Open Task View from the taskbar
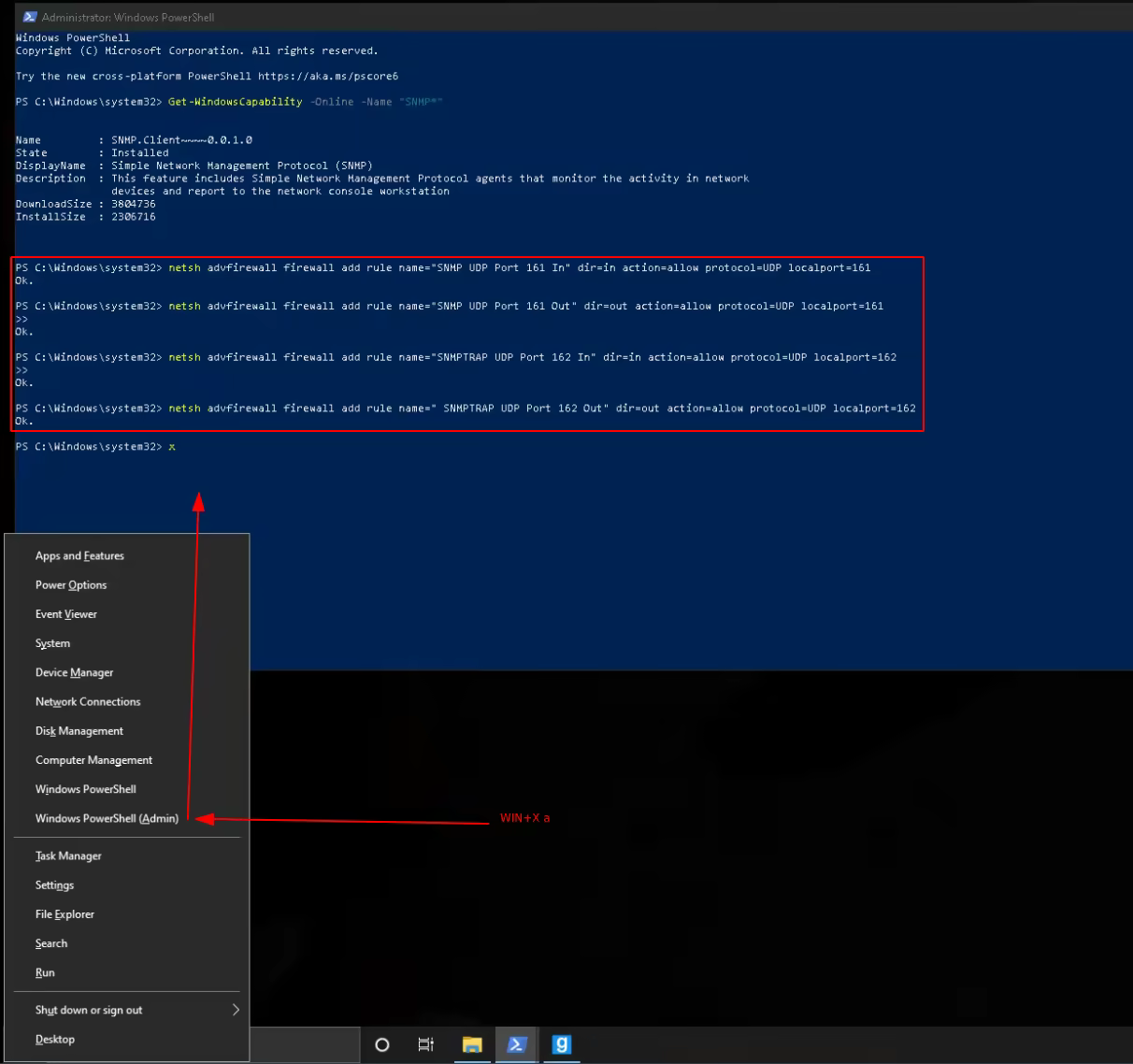 tap(426, 1044)
